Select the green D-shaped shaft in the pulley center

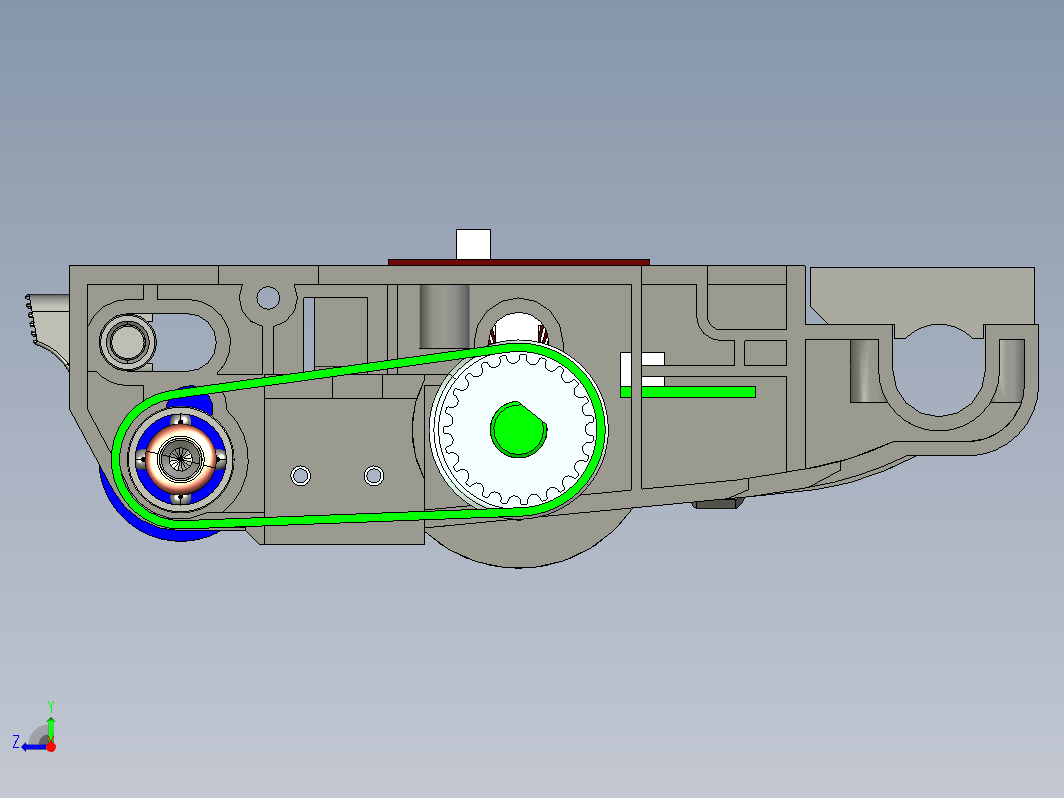[518, 429]
